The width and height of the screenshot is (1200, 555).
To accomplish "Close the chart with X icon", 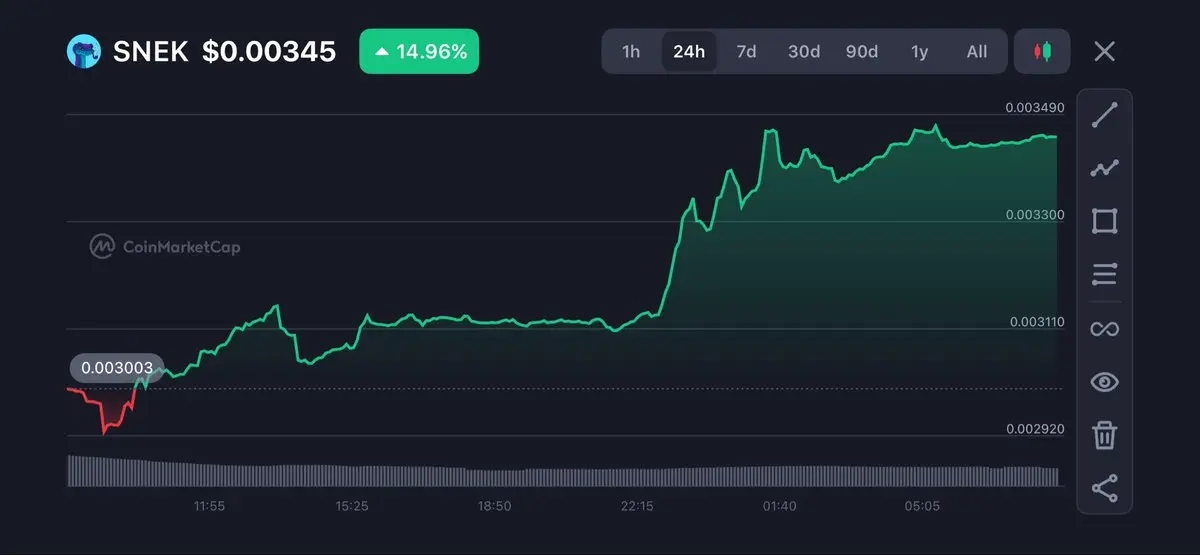I will pyautogui.click(x=1104, y=51).
